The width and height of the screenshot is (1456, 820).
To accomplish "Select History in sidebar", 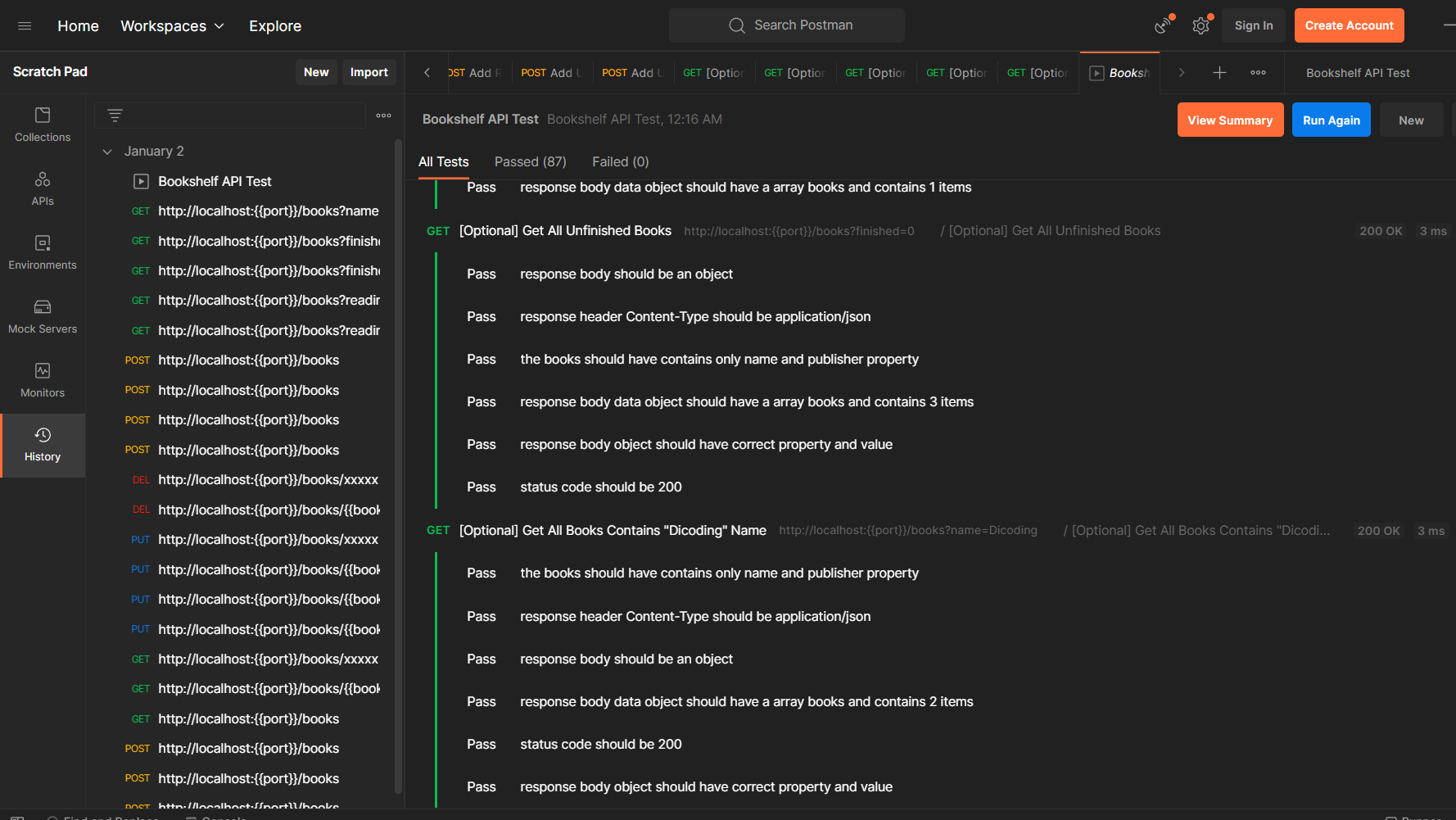I will pos(43,445).
